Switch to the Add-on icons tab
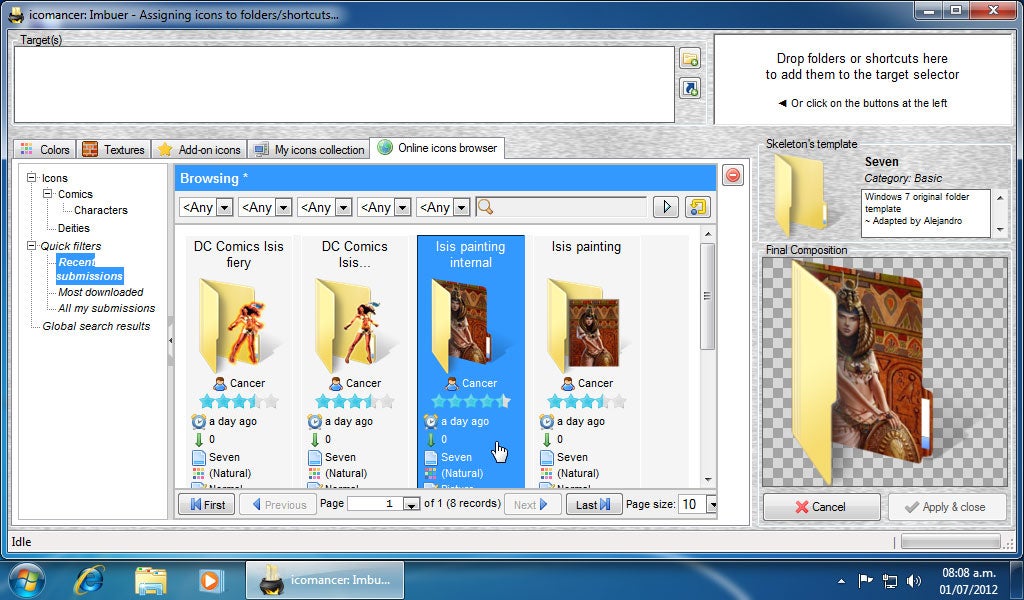 click(x=200, y=150)
